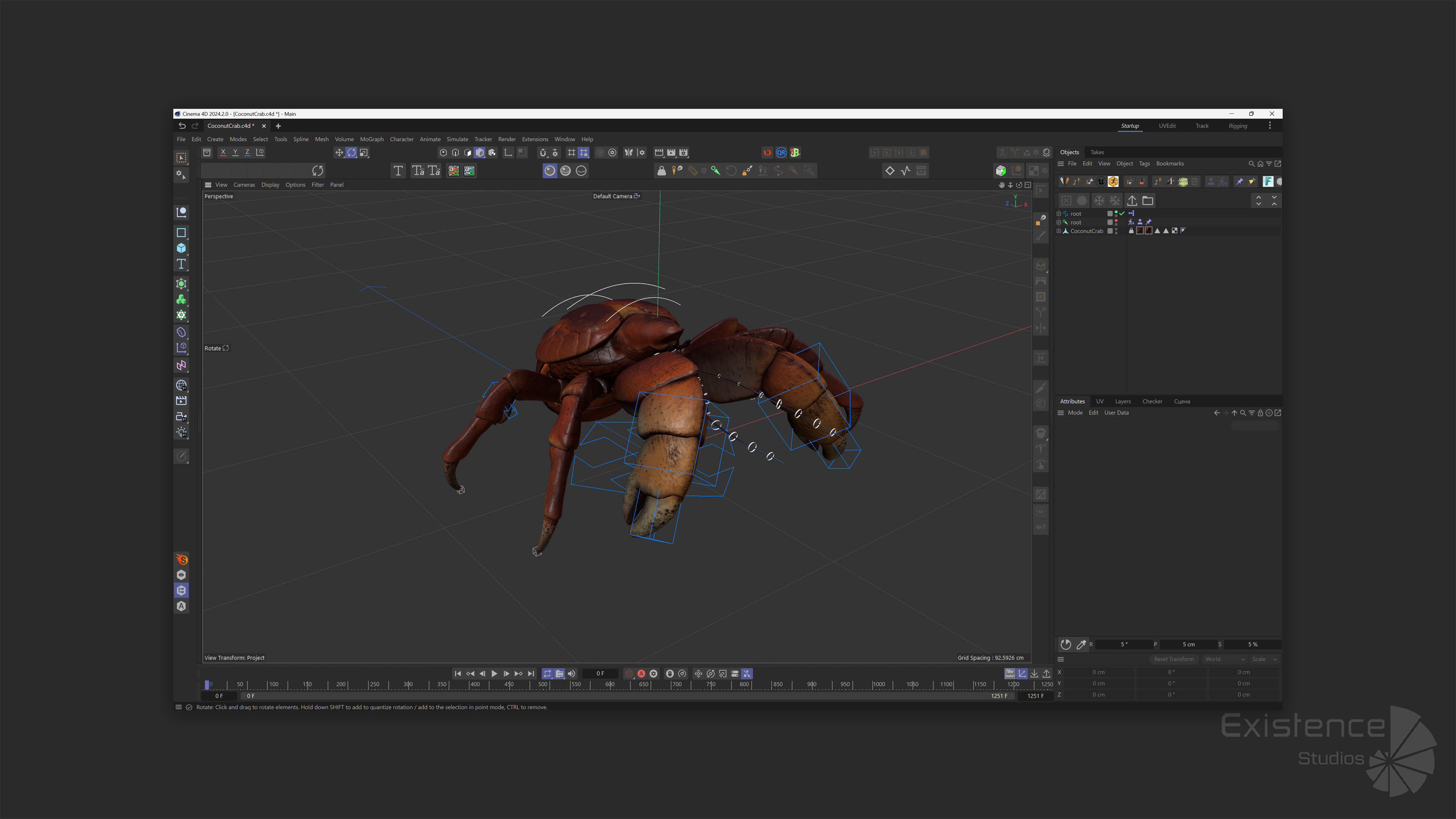Open layout options three-dot menu
The width and height of the screenshot is (1456, 819).
1270,126
